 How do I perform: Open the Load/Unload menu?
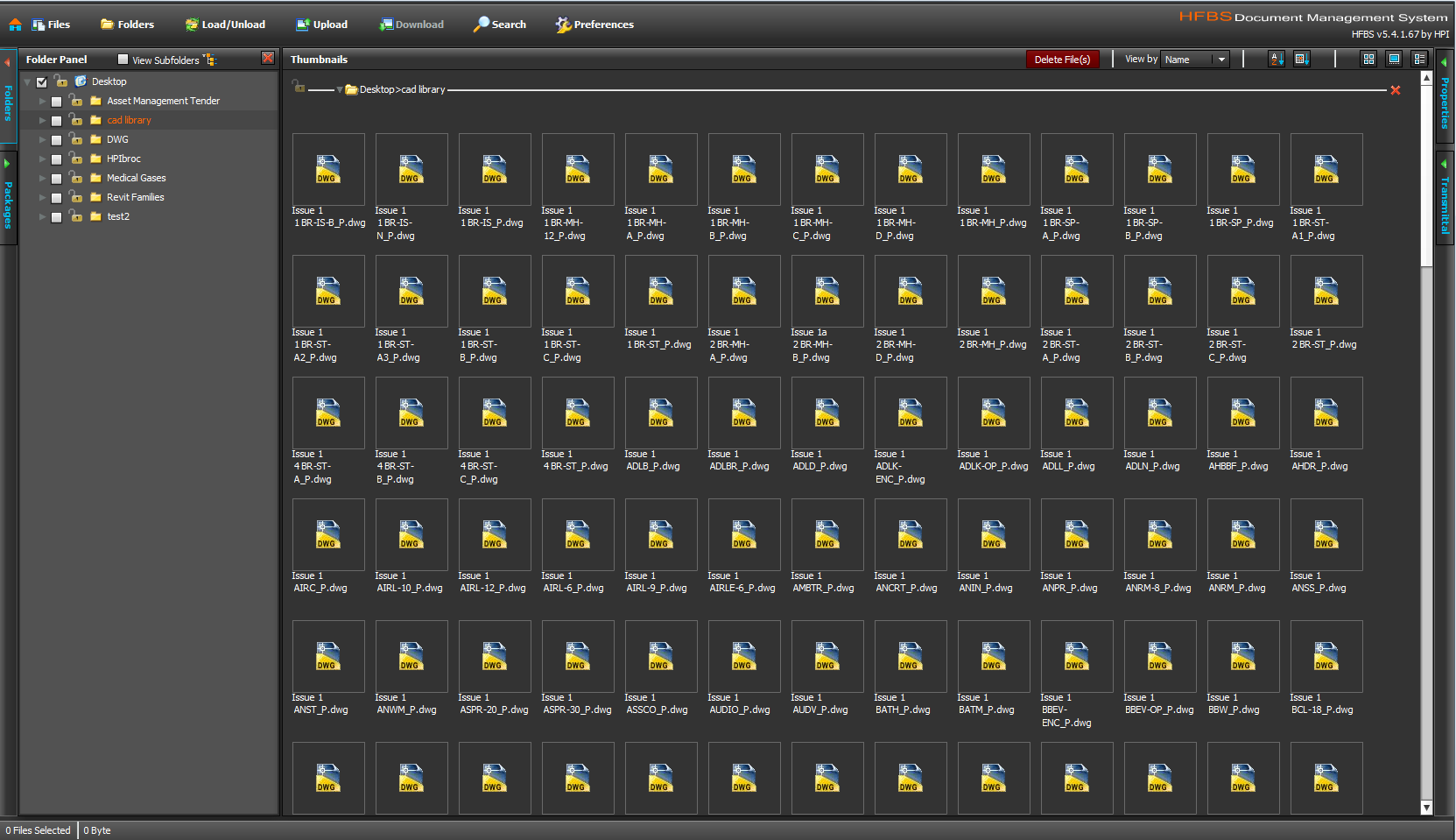(225, 25)
